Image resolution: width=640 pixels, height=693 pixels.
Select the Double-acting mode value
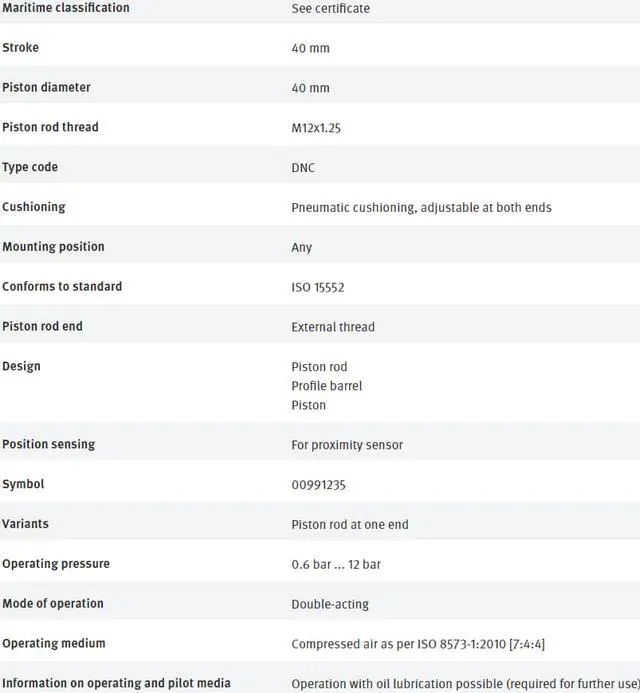pyautogui.click(x=330, y=604)
